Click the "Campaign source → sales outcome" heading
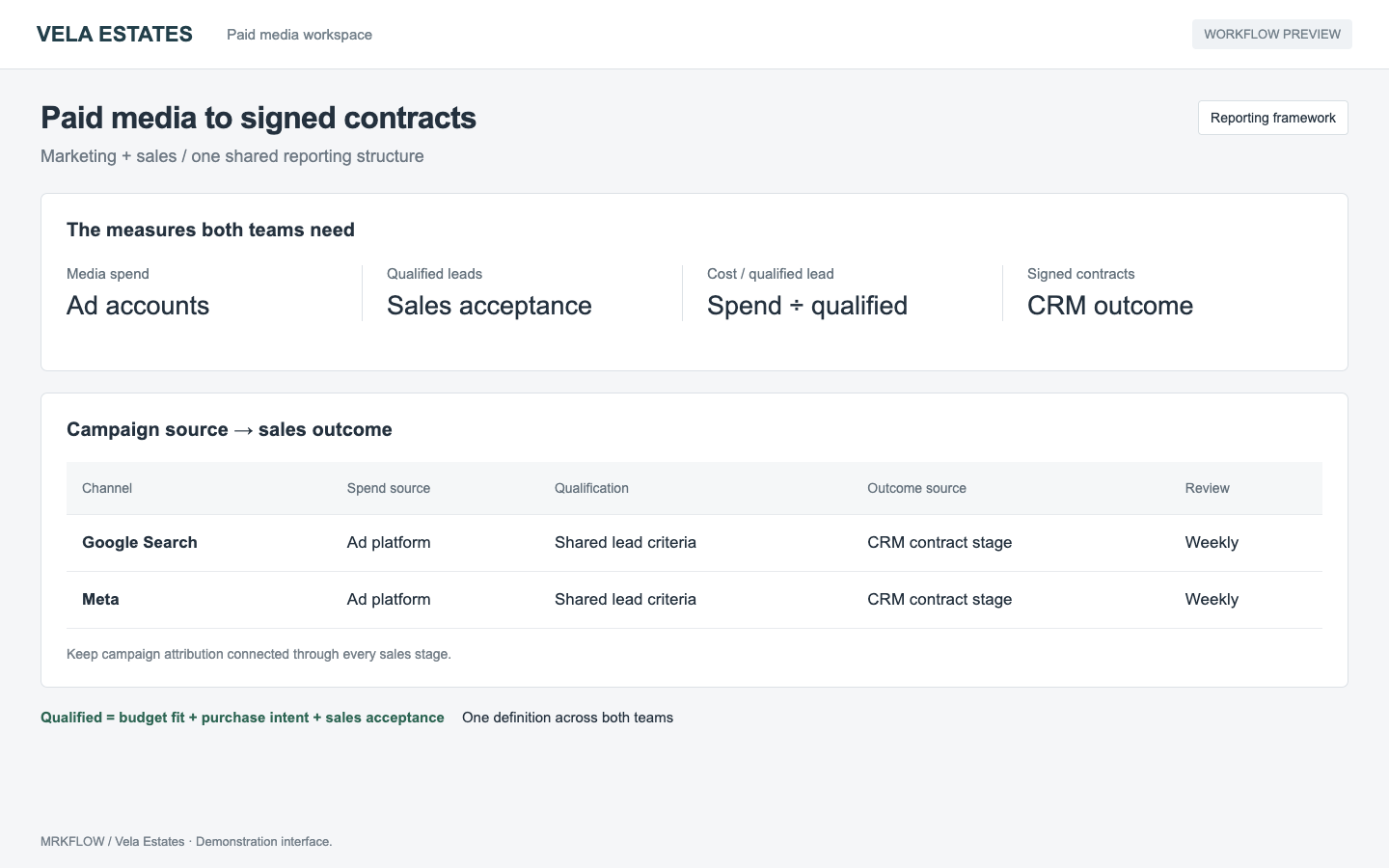This screenshot has height=868, width=1389. (x=230, y=429)
